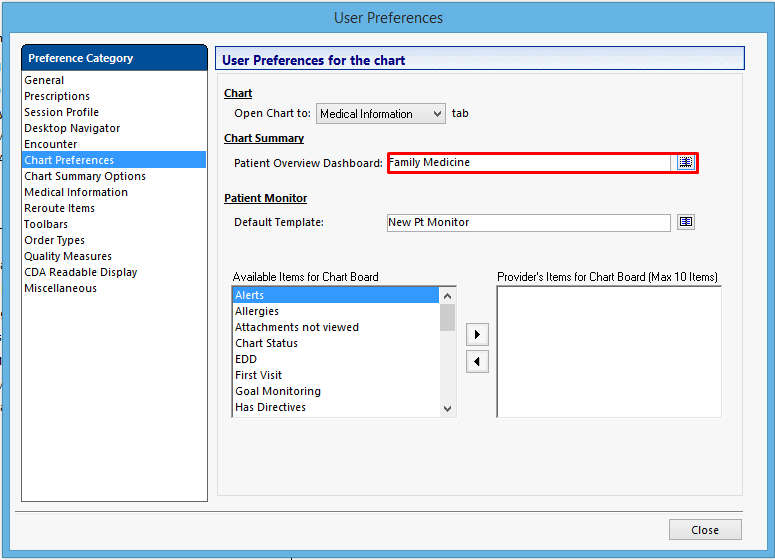Select Attachments not viewed item
This screenshot has height=560, width=775.
pos(336,327)
